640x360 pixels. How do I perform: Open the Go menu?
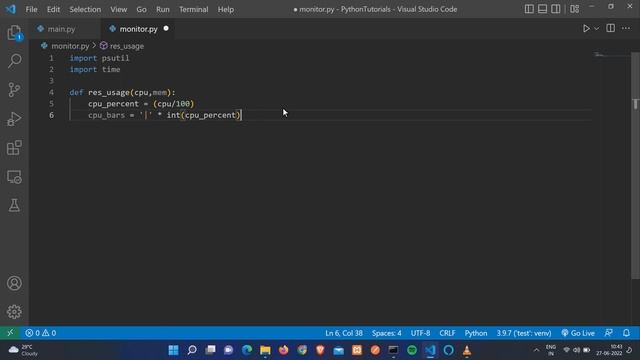141,9
